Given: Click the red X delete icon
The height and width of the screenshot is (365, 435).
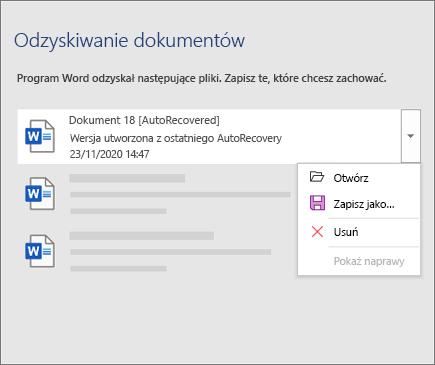Looking at the screenshot, I should (317, 232).
